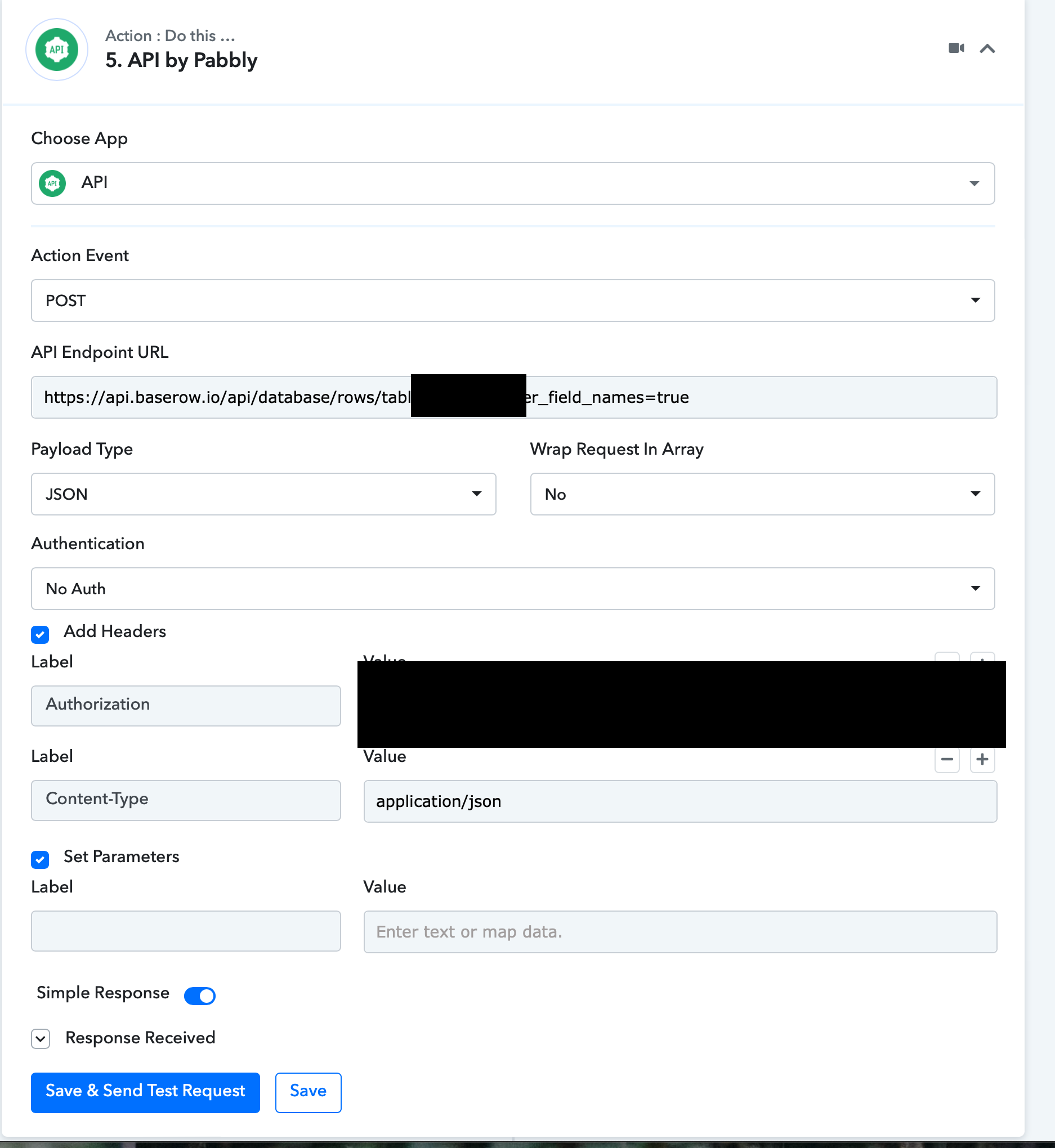Click the API by Pabbly app logo
Screen dimensions: 1055x1148
tap(56, 50)
